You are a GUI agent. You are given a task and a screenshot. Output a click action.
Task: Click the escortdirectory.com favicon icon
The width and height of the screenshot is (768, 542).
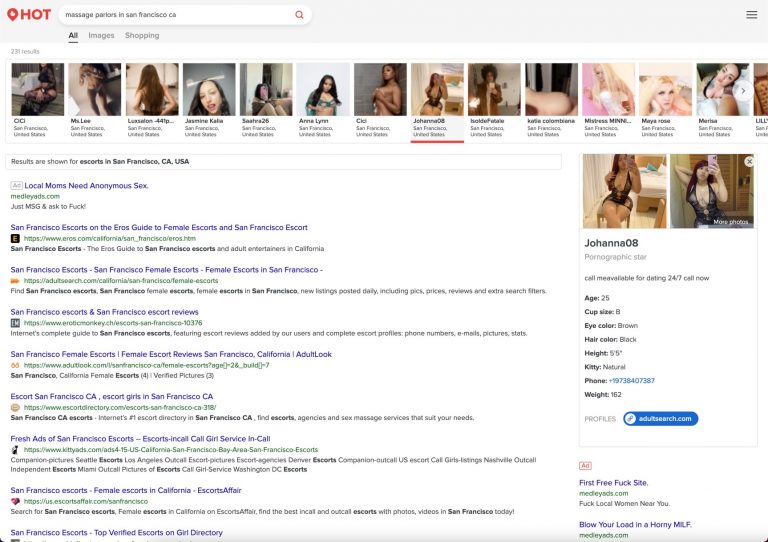coord(15,407)
